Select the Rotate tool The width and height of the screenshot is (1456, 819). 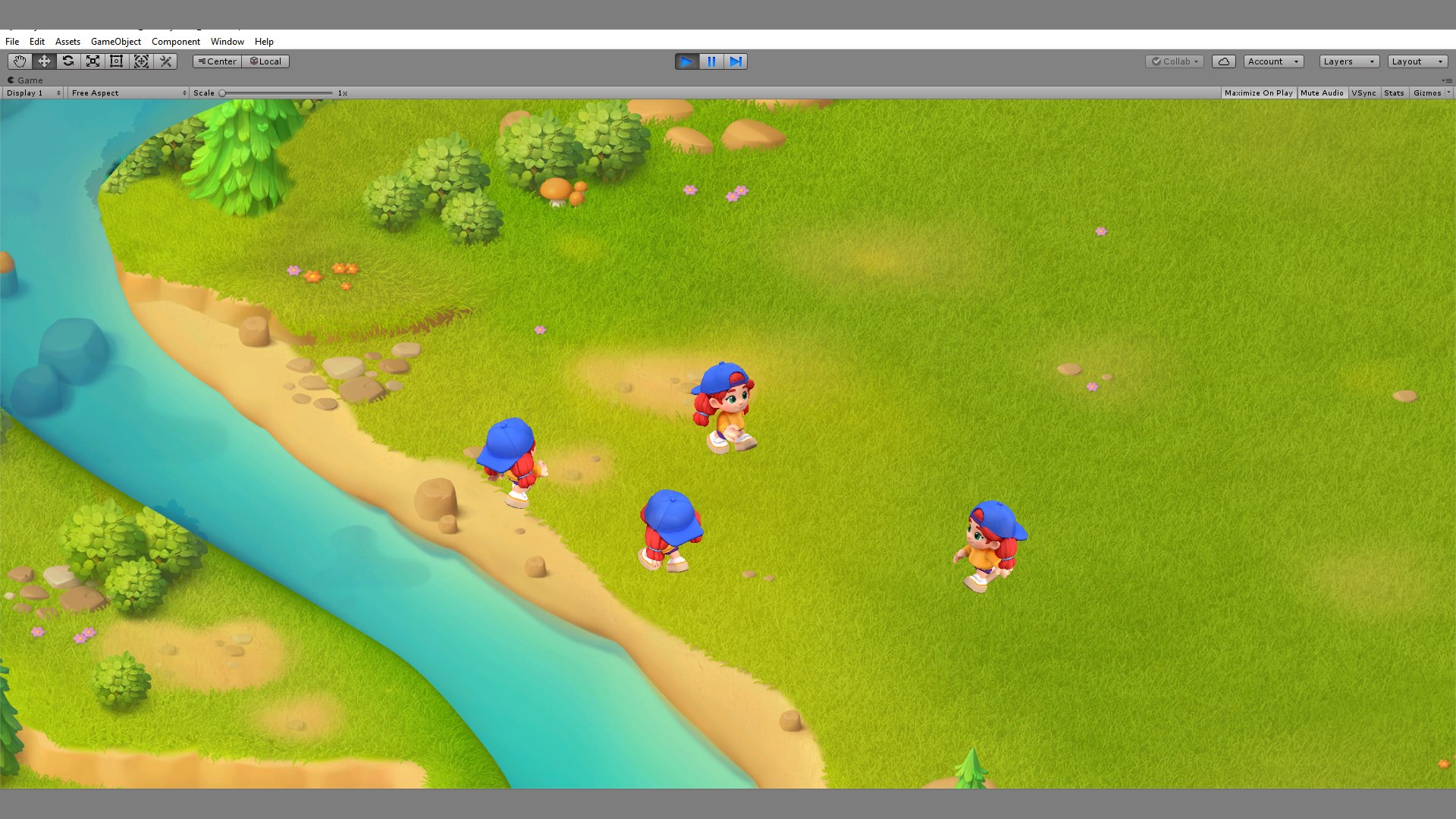click(68, 61)
